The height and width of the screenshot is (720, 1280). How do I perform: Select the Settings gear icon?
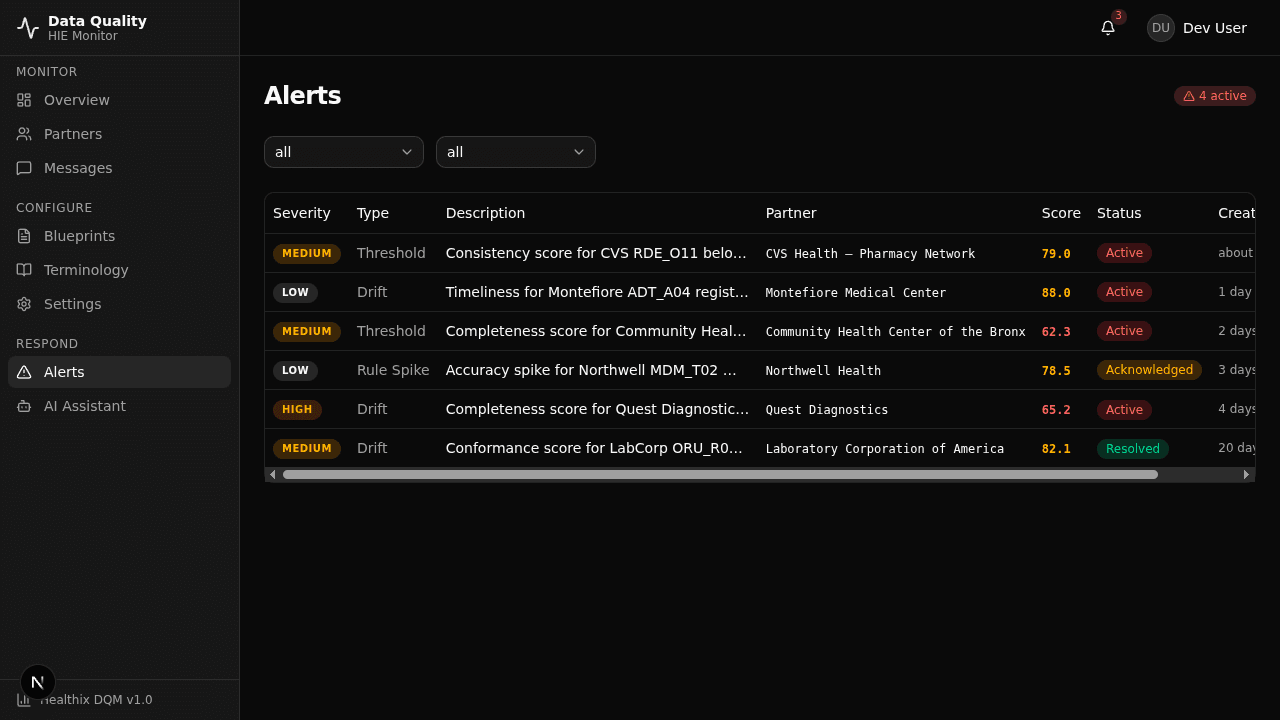24,304
